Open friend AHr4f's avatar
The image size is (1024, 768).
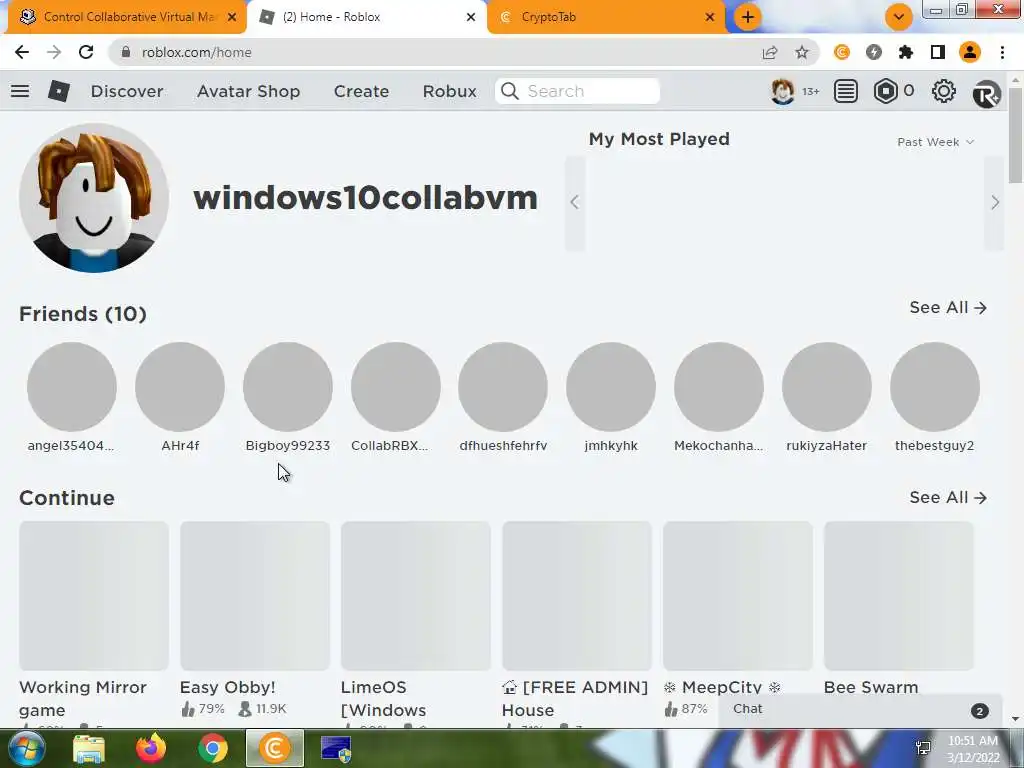[180, 387]
